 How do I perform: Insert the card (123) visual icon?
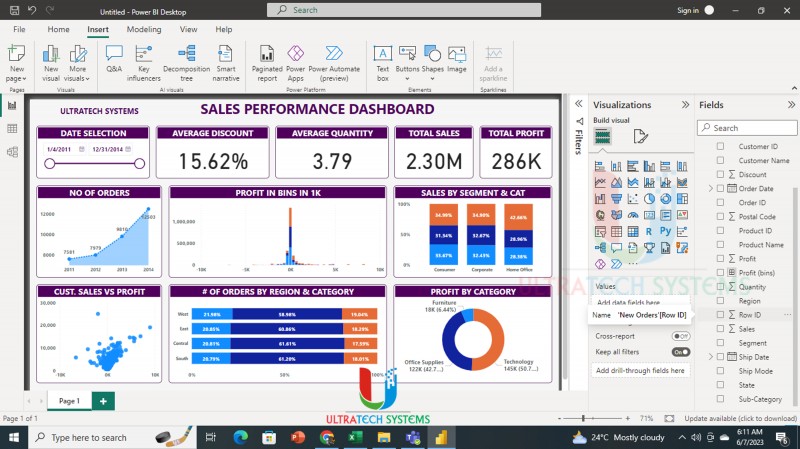(x=649, y=215)
